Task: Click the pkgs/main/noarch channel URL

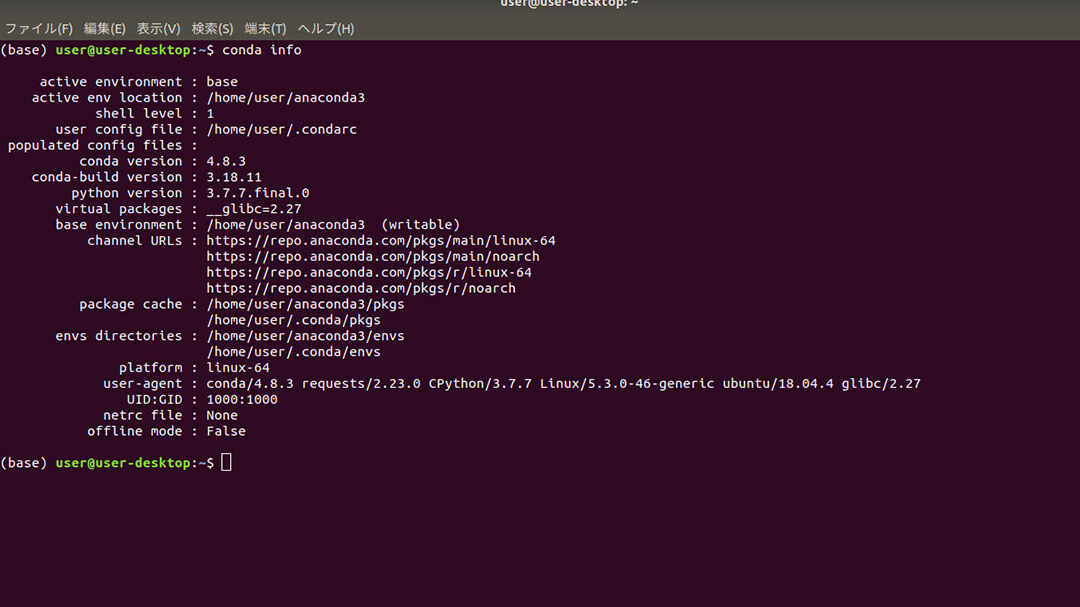Action: [373, 256]
